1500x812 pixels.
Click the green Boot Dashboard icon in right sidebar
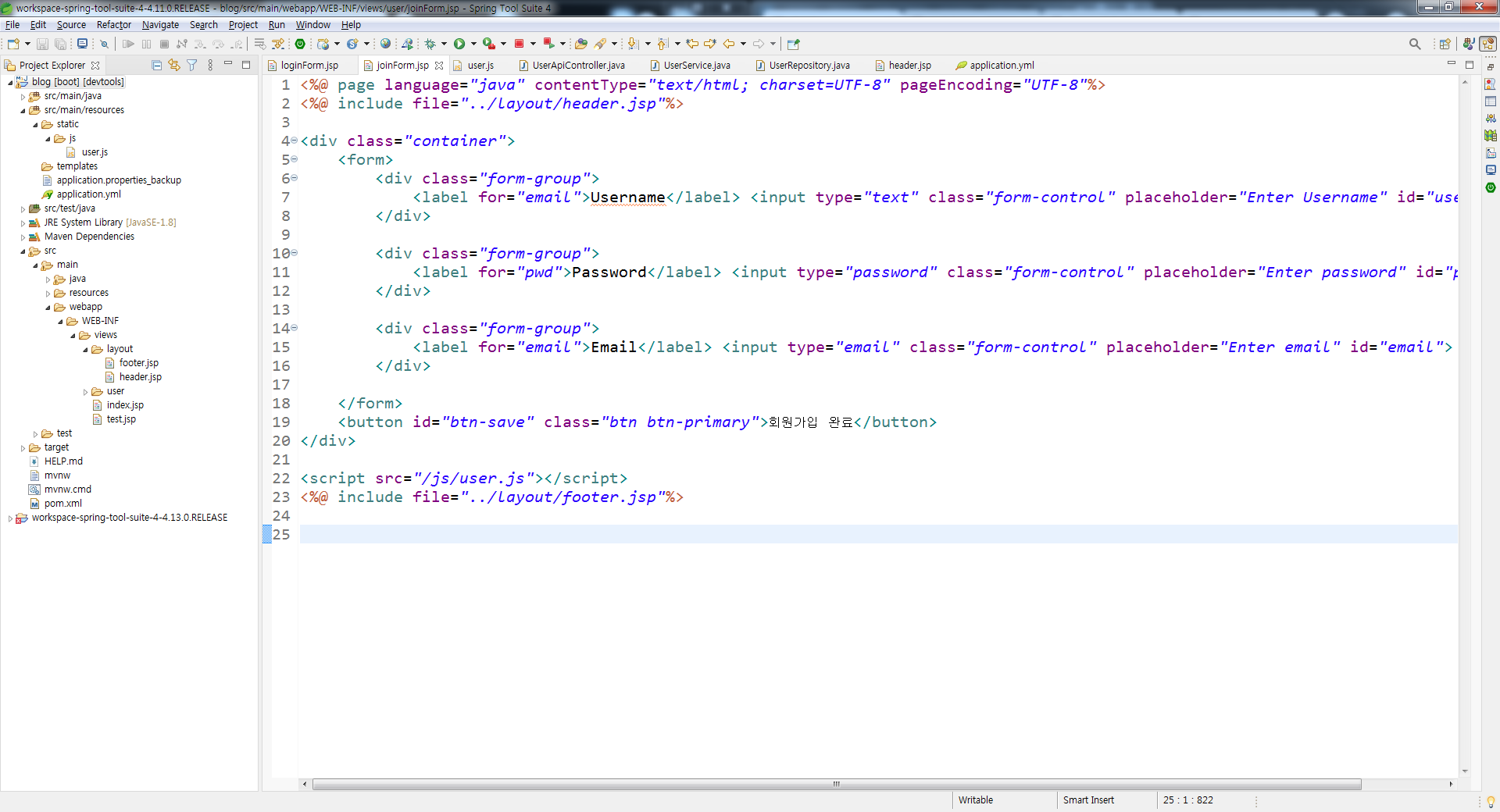[x=1491, y=187]
